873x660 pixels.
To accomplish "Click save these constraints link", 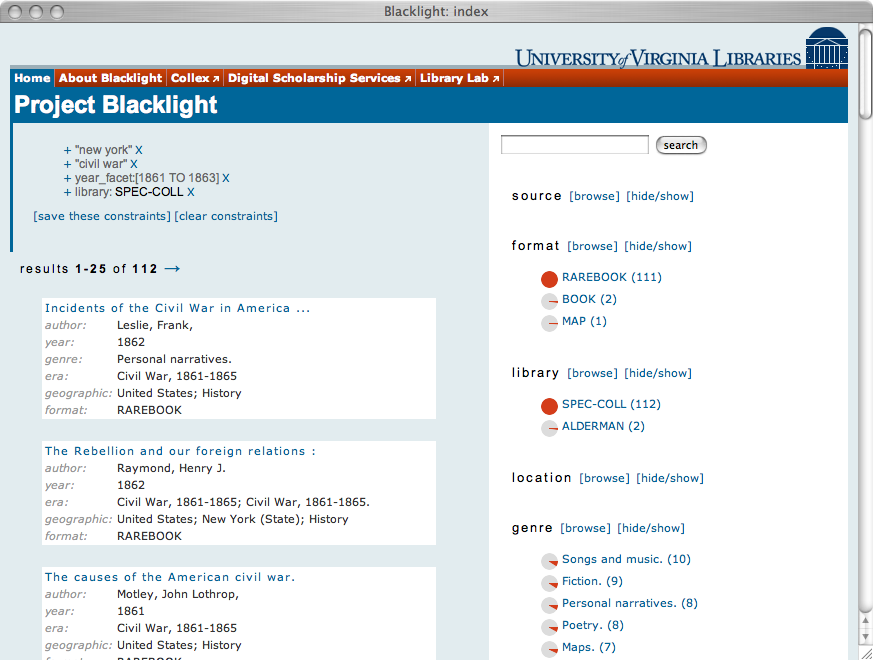I will 102,216.
